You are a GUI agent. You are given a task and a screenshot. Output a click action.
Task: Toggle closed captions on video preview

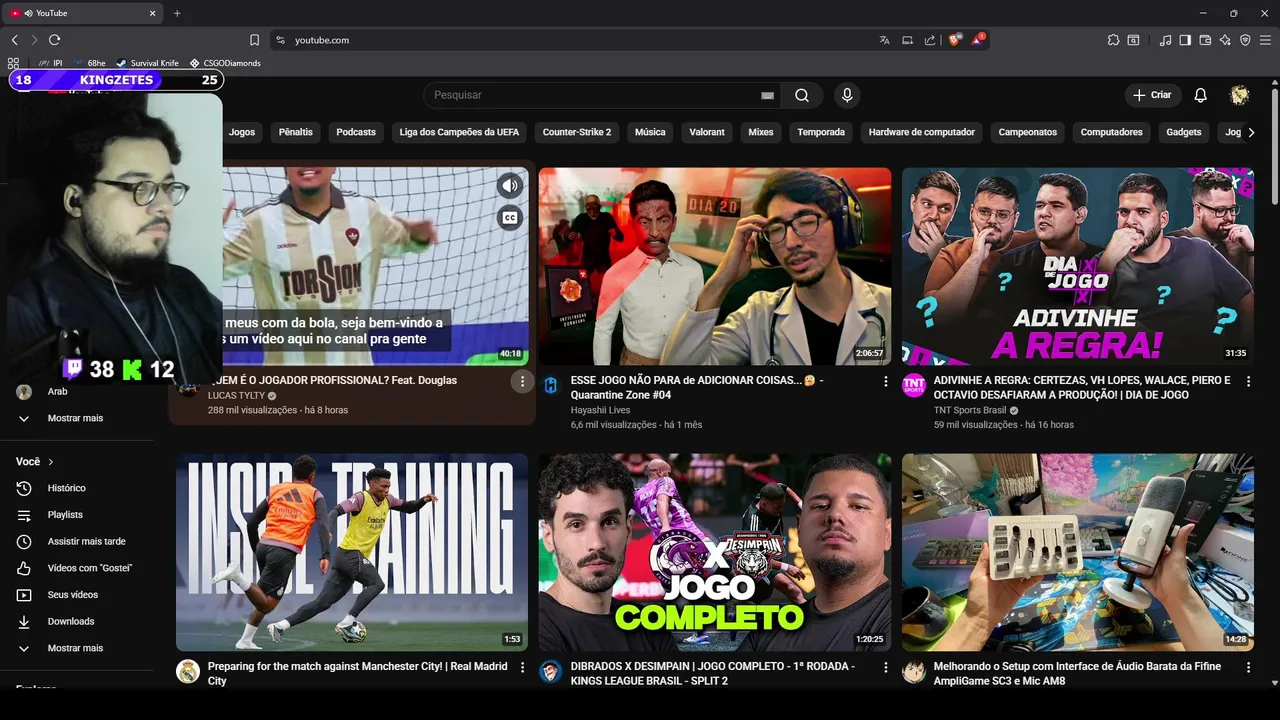click(510, 218)
